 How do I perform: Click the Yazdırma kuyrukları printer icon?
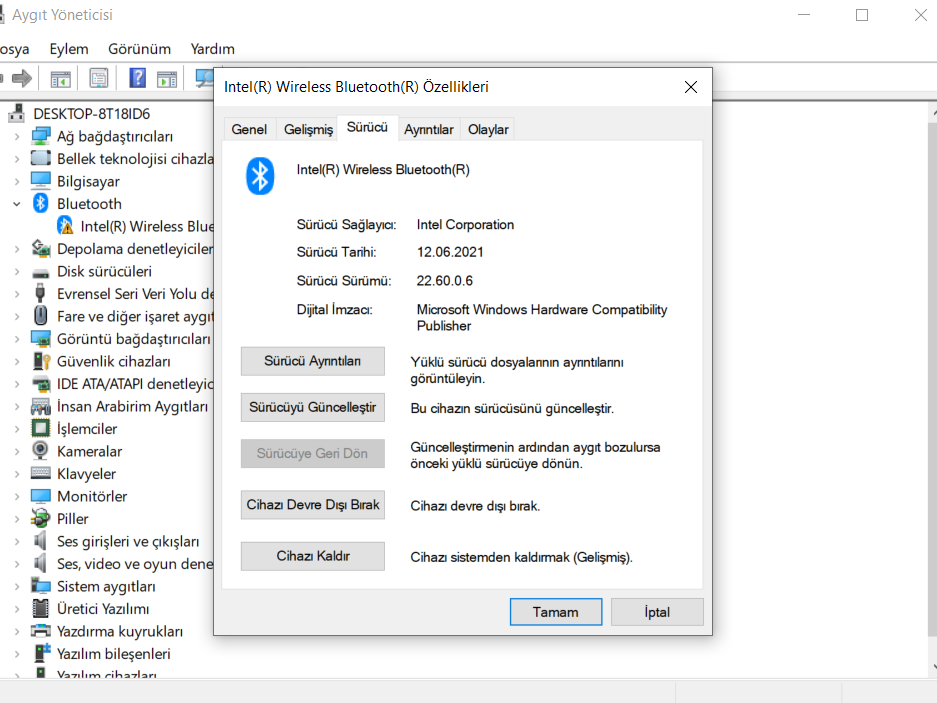coord(41,631)
